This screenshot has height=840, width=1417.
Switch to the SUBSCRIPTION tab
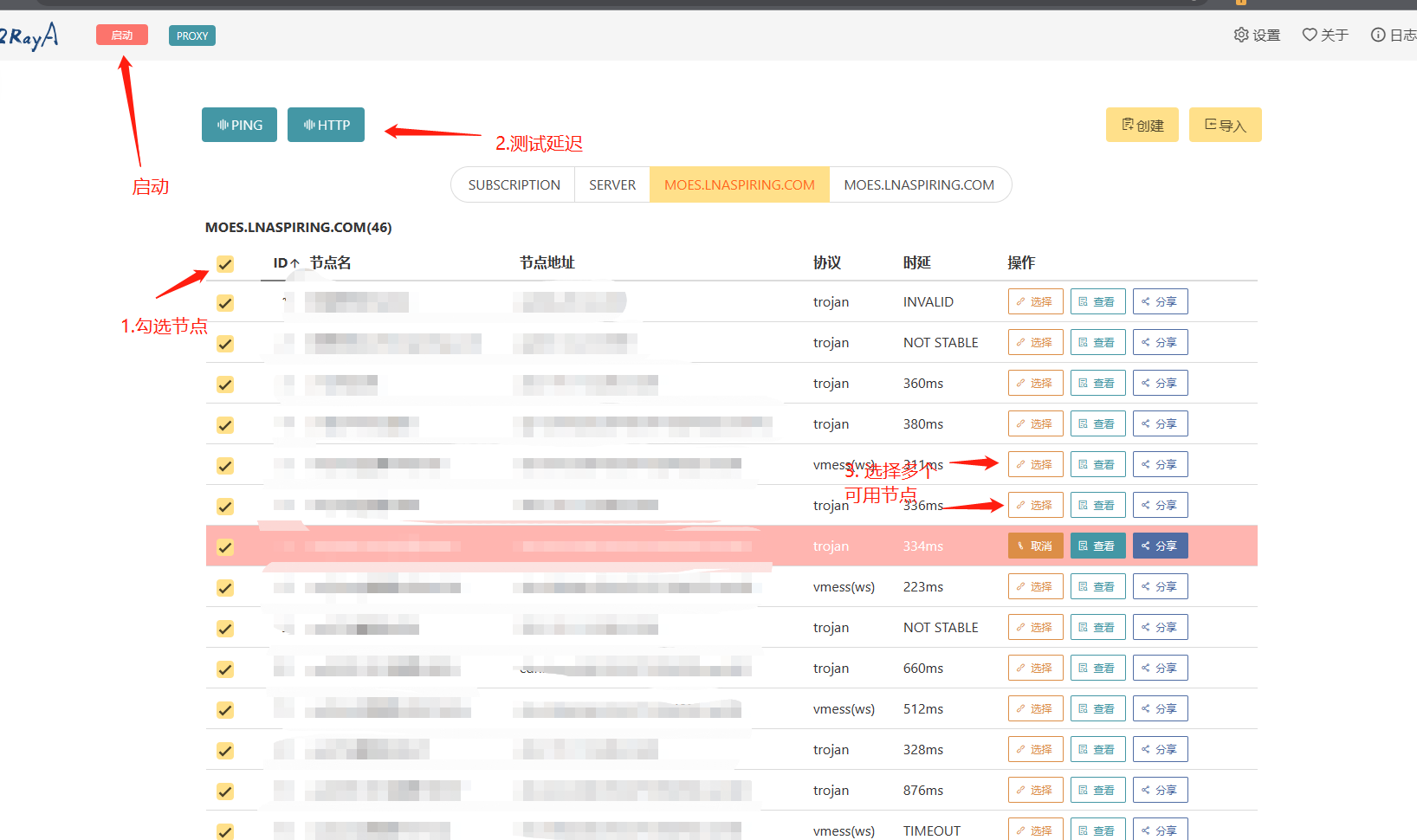click(514, 184)
